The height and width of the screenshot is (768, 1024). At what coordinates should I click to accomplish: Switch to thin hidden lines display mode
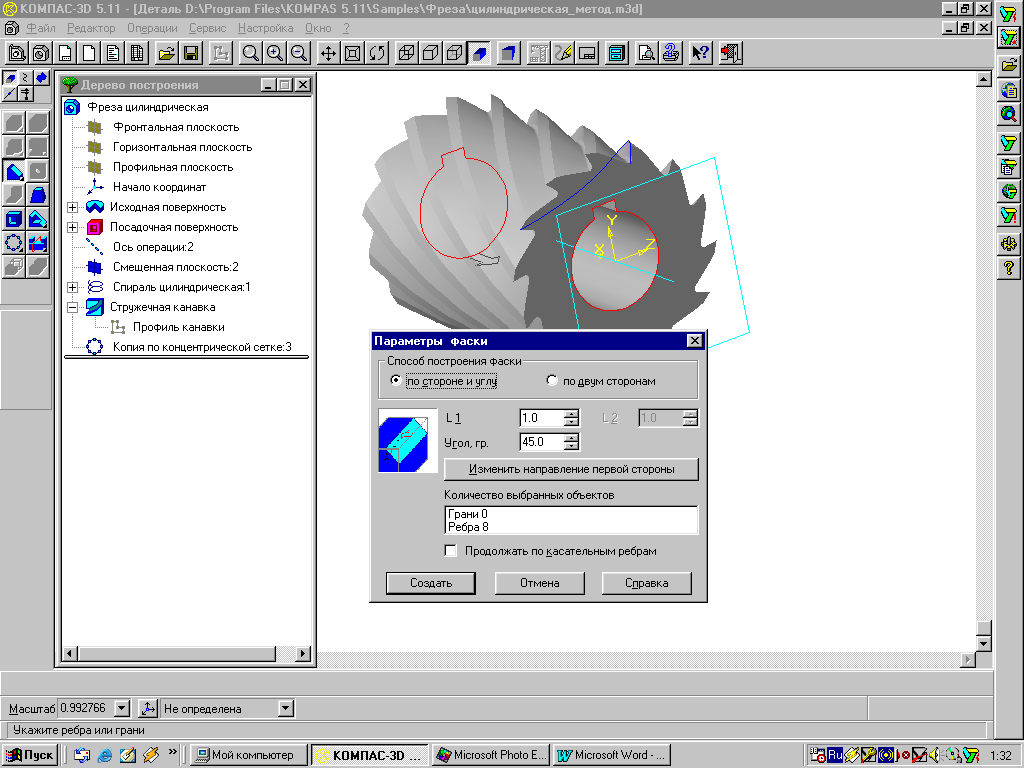[x=455, y=53]
